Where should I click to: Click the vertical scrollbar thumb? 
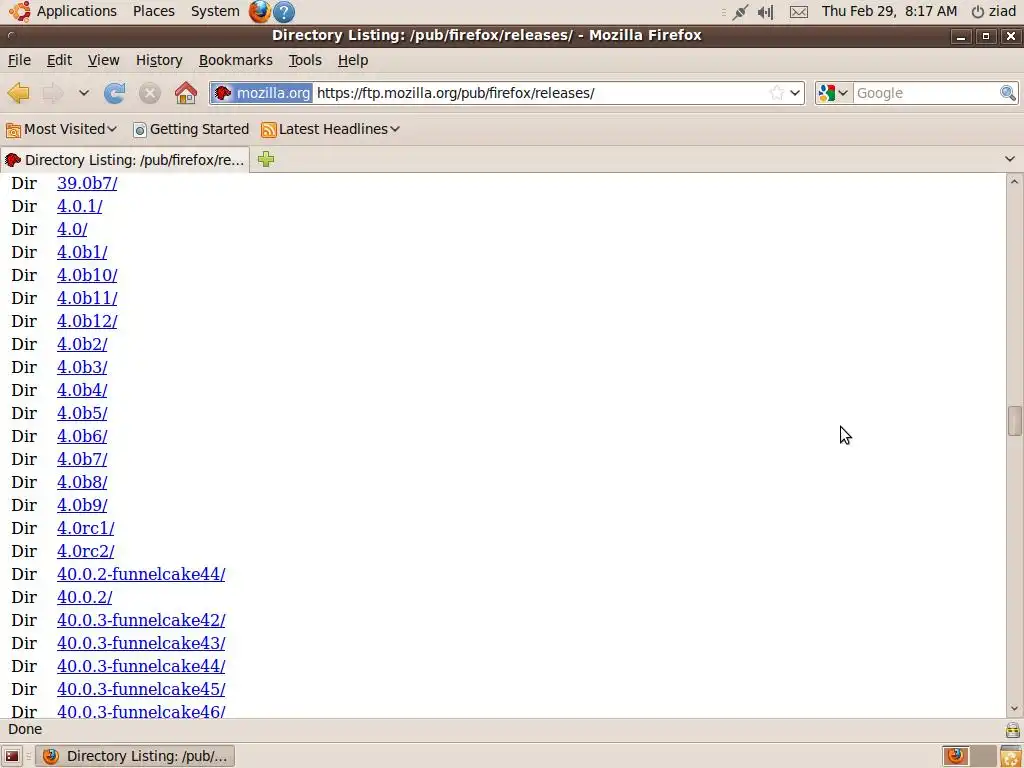click(1014, 421)
